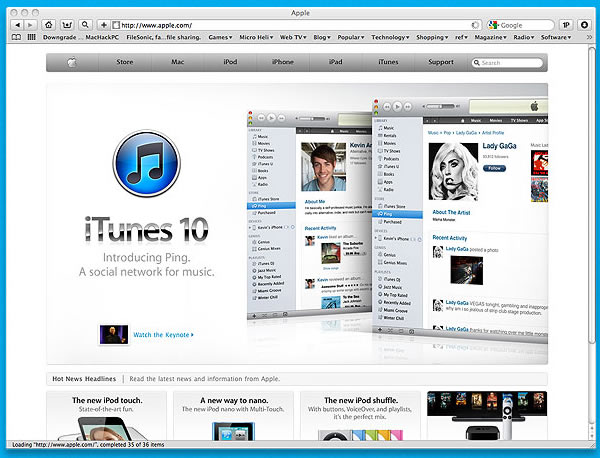Click the large iTunes 10 music note logo
This screenshot has width=600, height=458.
point(147,163)
